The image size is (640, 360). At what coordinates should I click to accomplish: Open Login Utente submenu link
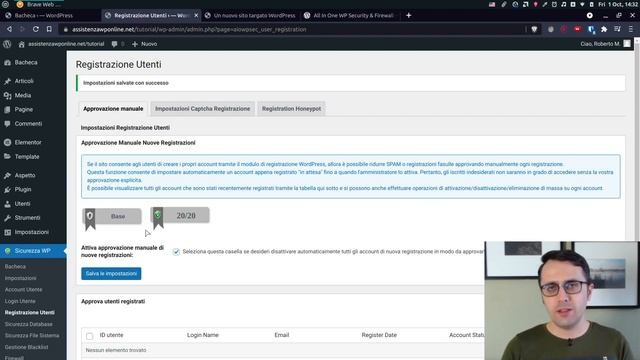click(20, 301)
